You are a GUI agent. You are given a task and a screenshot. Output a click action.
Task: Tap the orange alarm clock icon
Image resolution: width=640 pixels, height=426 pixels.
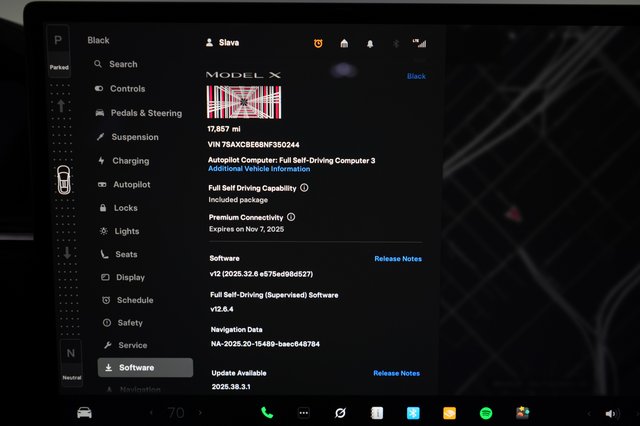(x=318, y=43)
